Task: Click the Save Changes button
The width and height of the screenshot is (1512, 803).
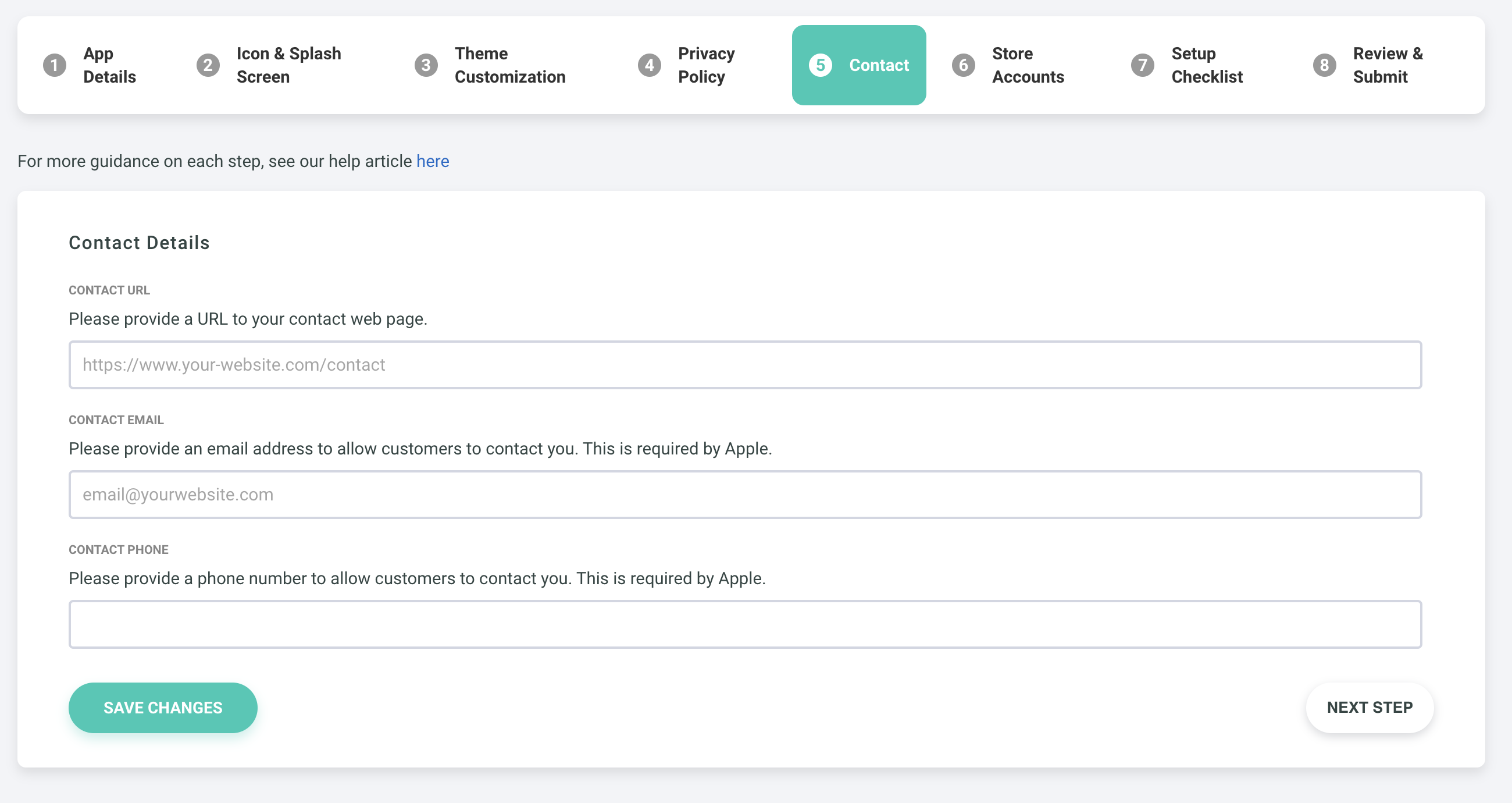Action: (163, 708)
